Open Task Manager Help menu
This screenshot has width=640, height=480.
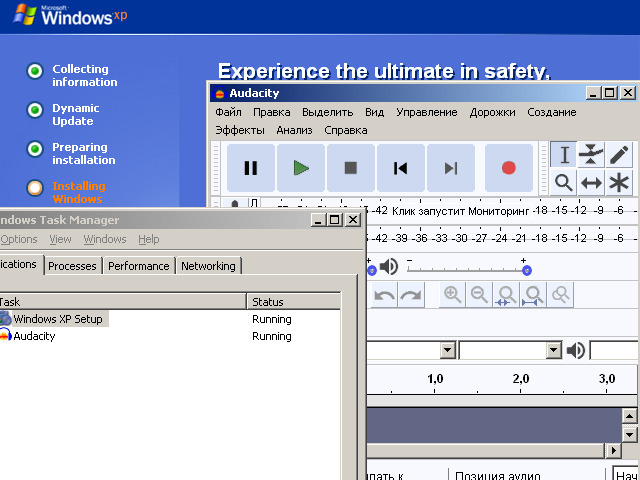point(149,239)
